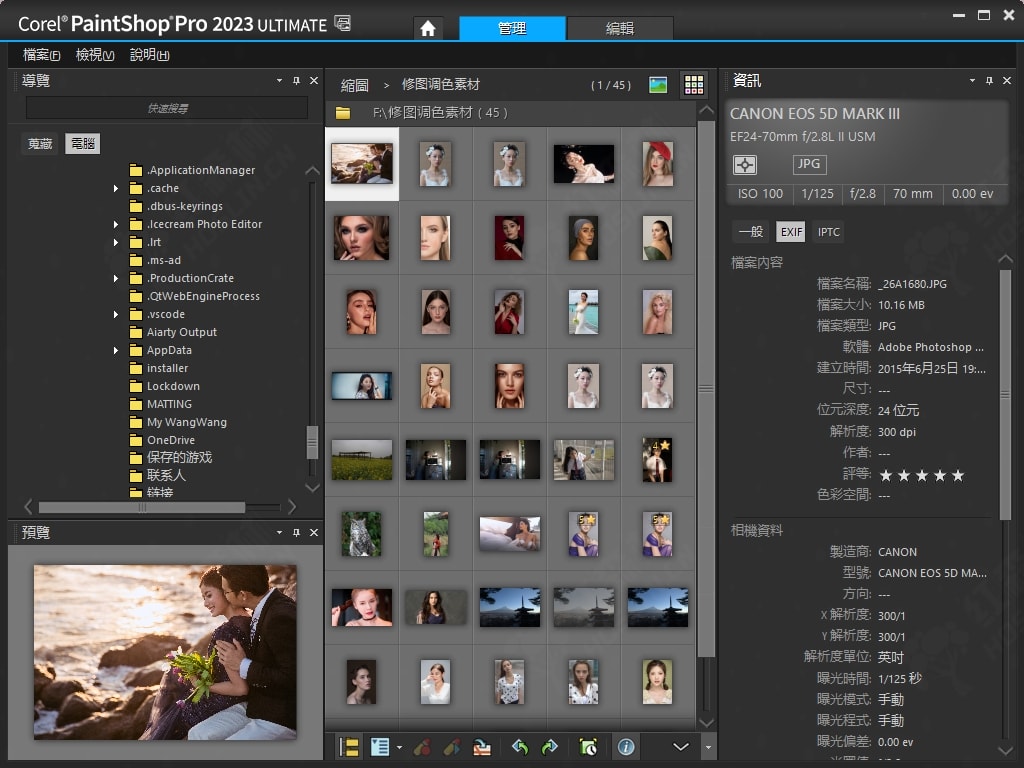Set rating to five stars
Screen dimensions: 1024x768
(958, 476)
